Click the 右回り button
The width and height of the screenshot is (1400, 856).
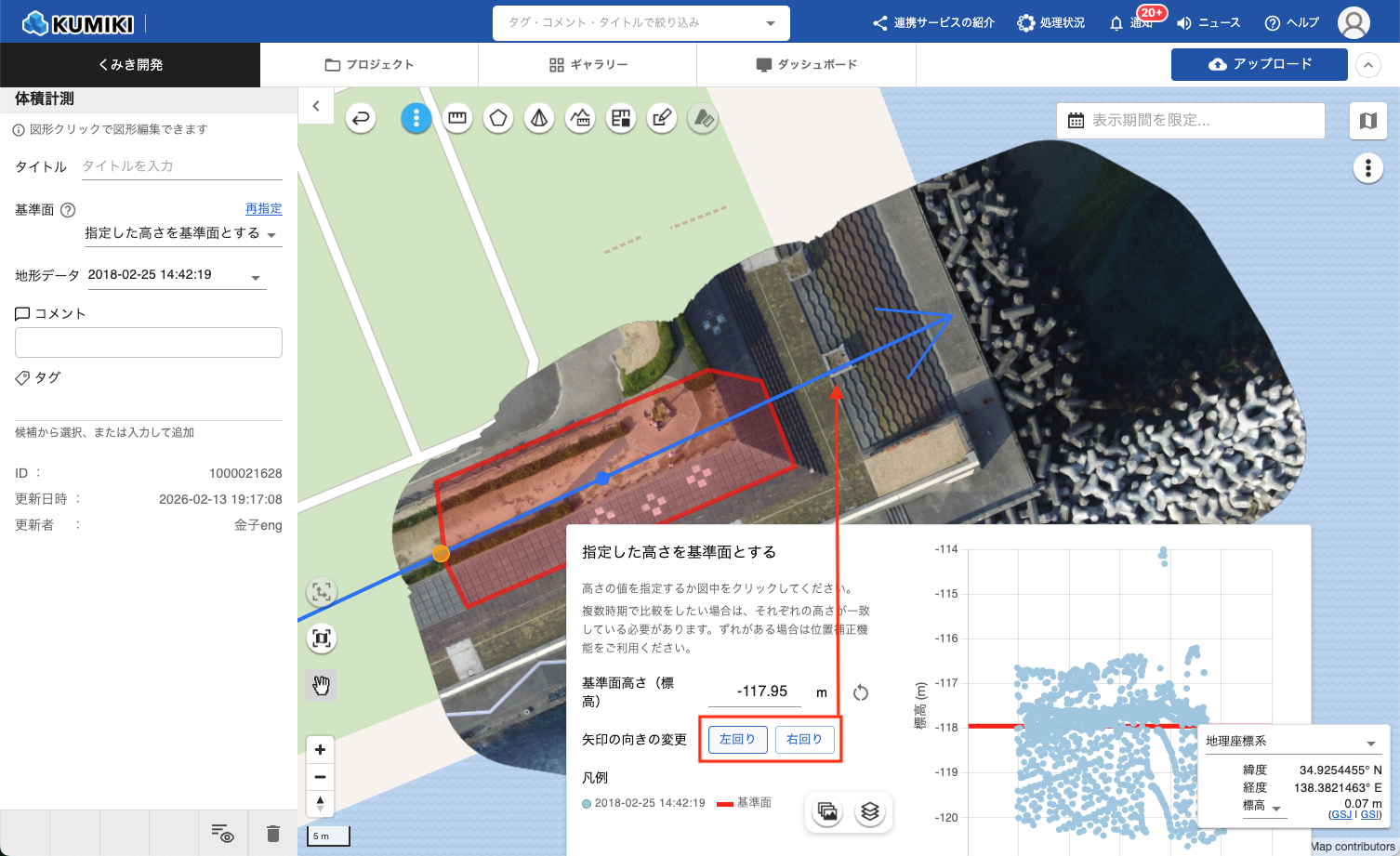pyautogui.click(x=804, y=739)
